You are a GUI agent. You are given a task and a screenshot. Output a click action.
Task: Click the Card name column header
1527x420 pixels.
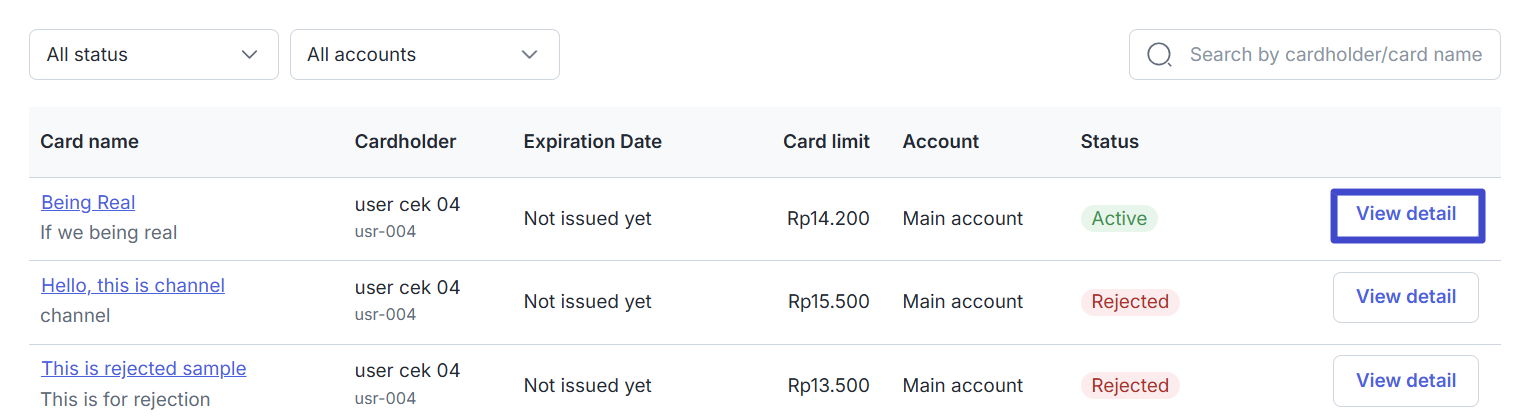click(x=89, y=142)
